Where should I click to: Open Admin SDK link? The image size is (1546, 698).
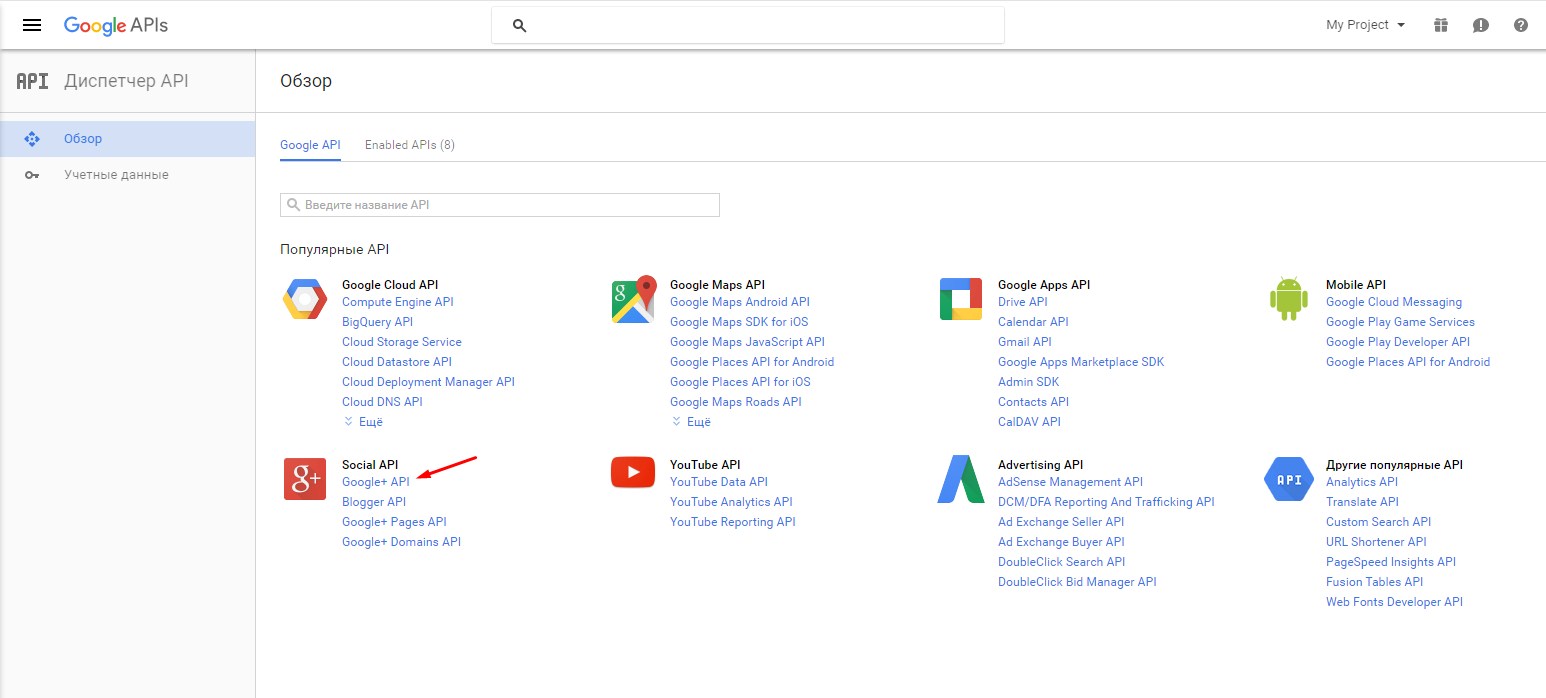(x=1028, y=382)
